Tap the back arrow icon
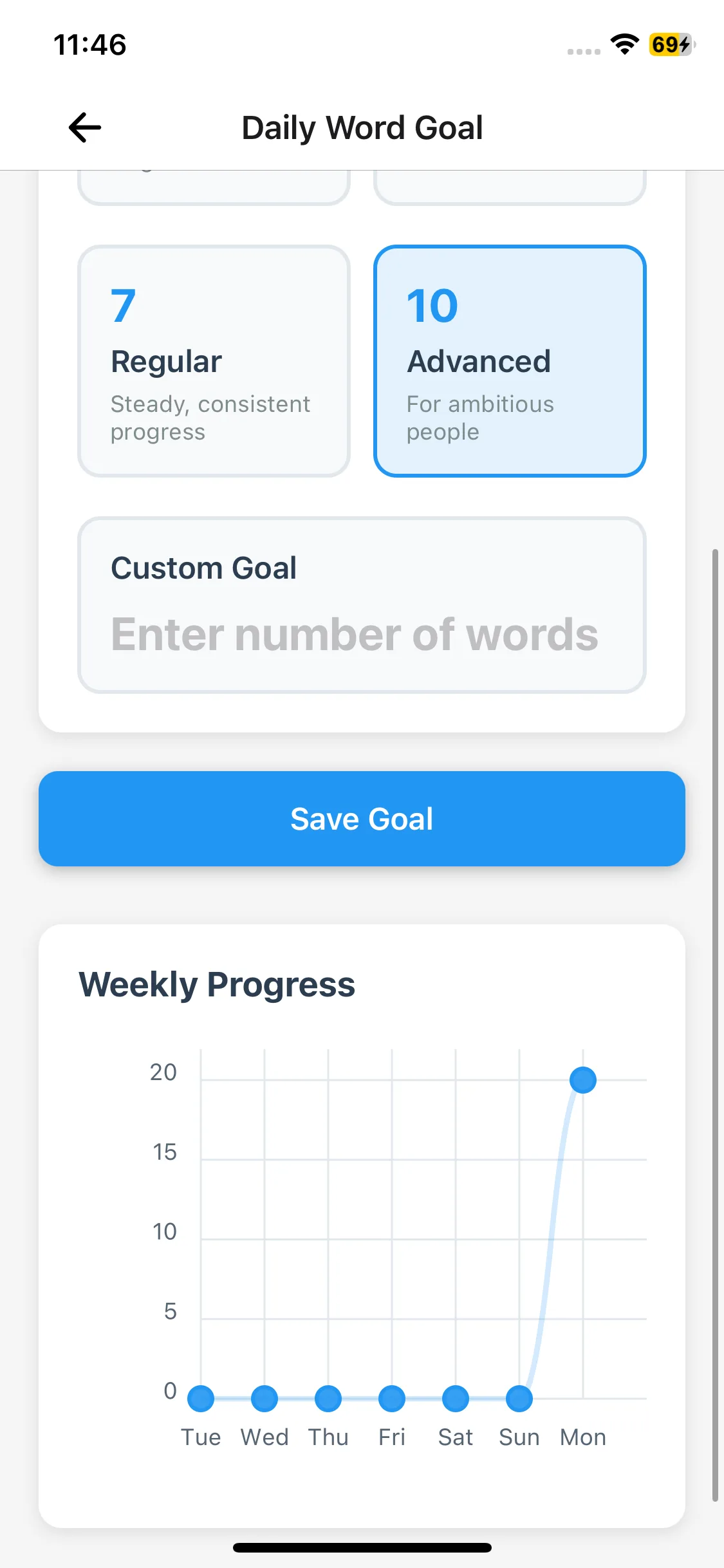 point(85,127)
